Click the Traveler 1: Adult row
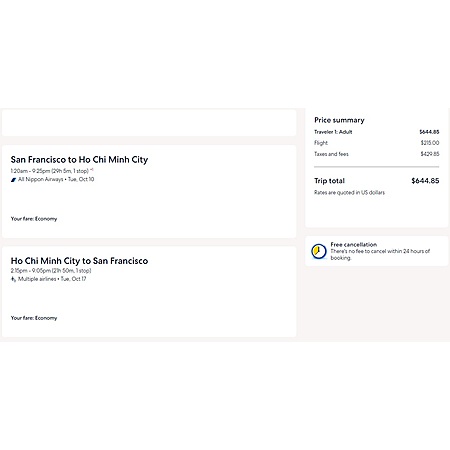Viewport: 450px width, 450px height. pos(377,132)
